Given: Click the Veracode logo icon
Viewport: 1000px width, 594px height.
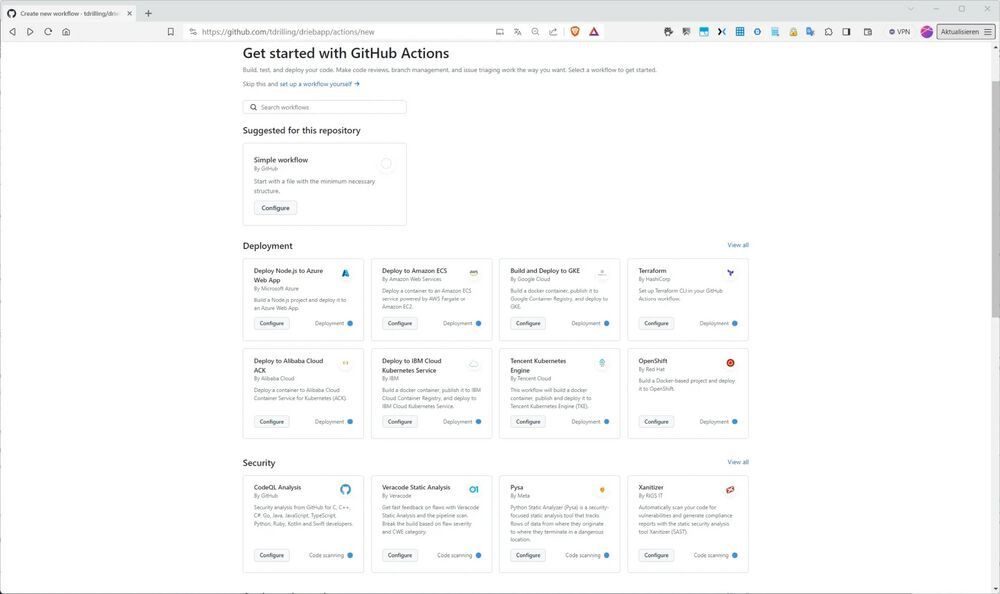Looking at the screenshot, I should point(473,489).
